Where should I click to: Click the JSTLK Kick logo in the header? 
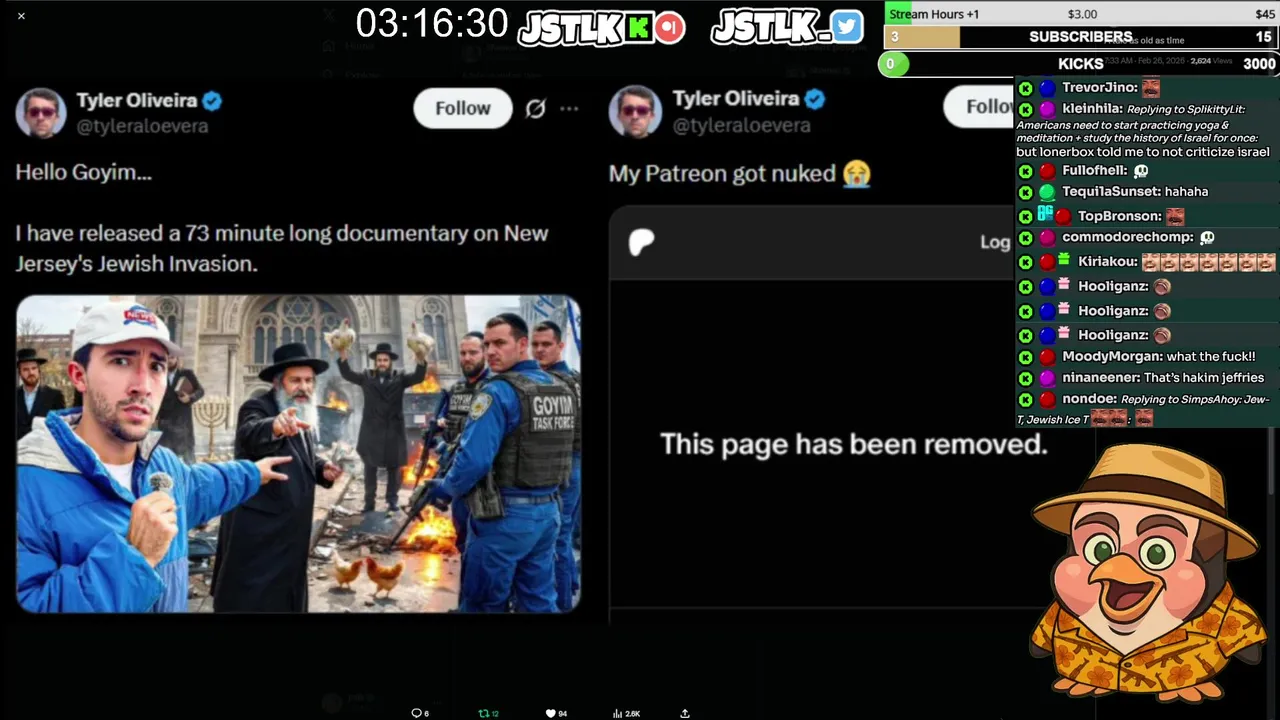tap(586, 28)
